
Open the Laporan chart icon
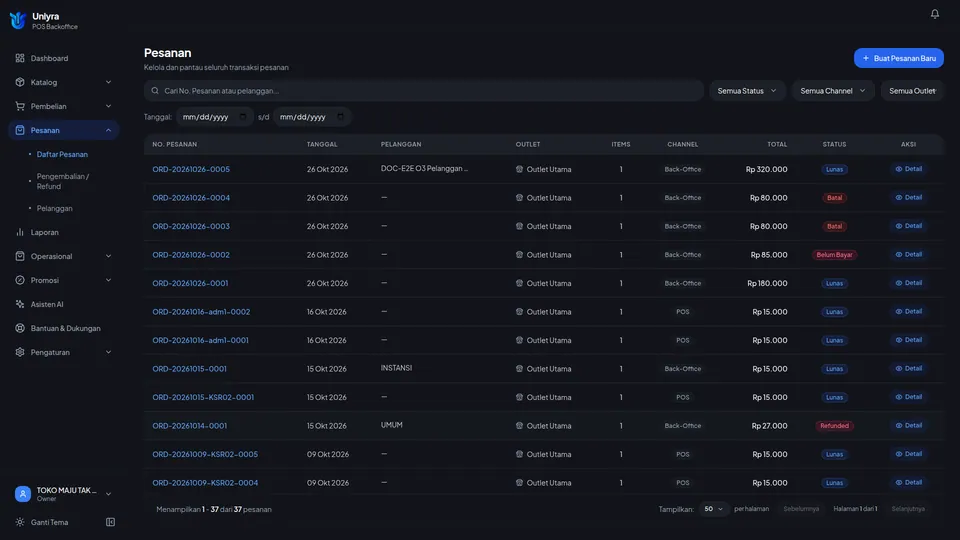click(20, 232)
